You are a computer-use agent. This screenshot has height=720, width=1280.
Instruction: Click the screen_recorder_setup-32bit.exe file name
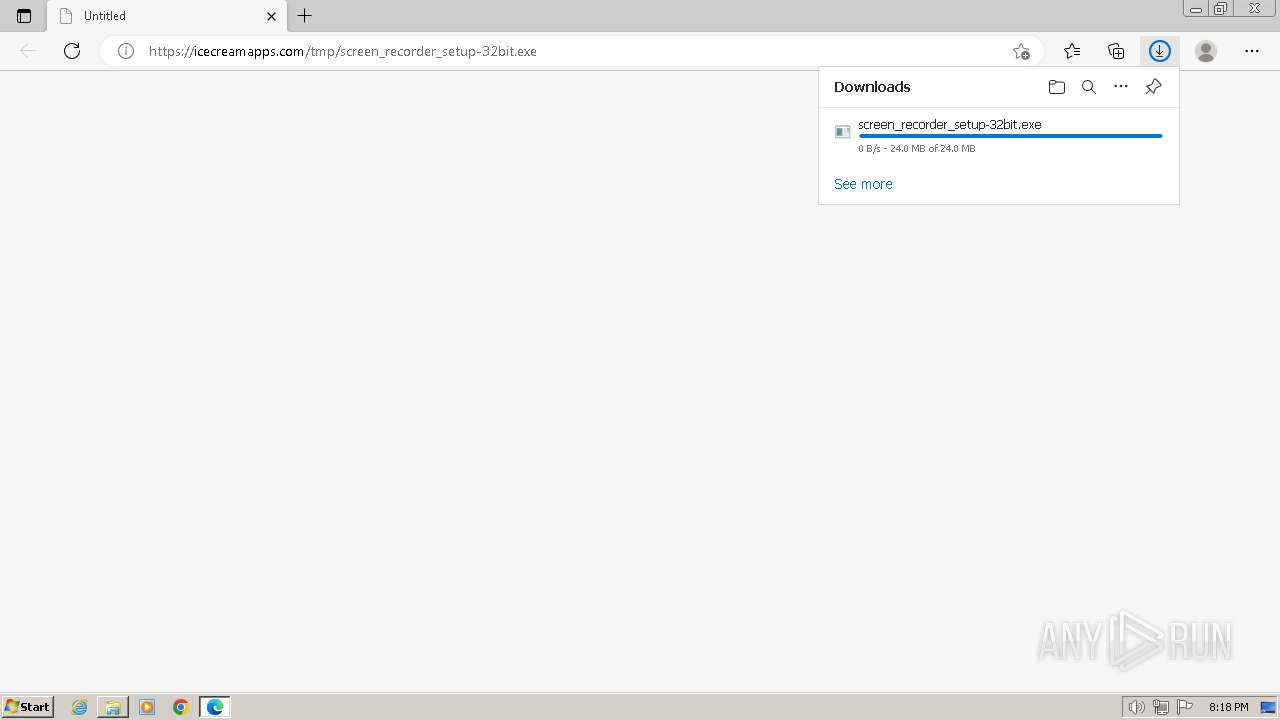tap(950, 125)
